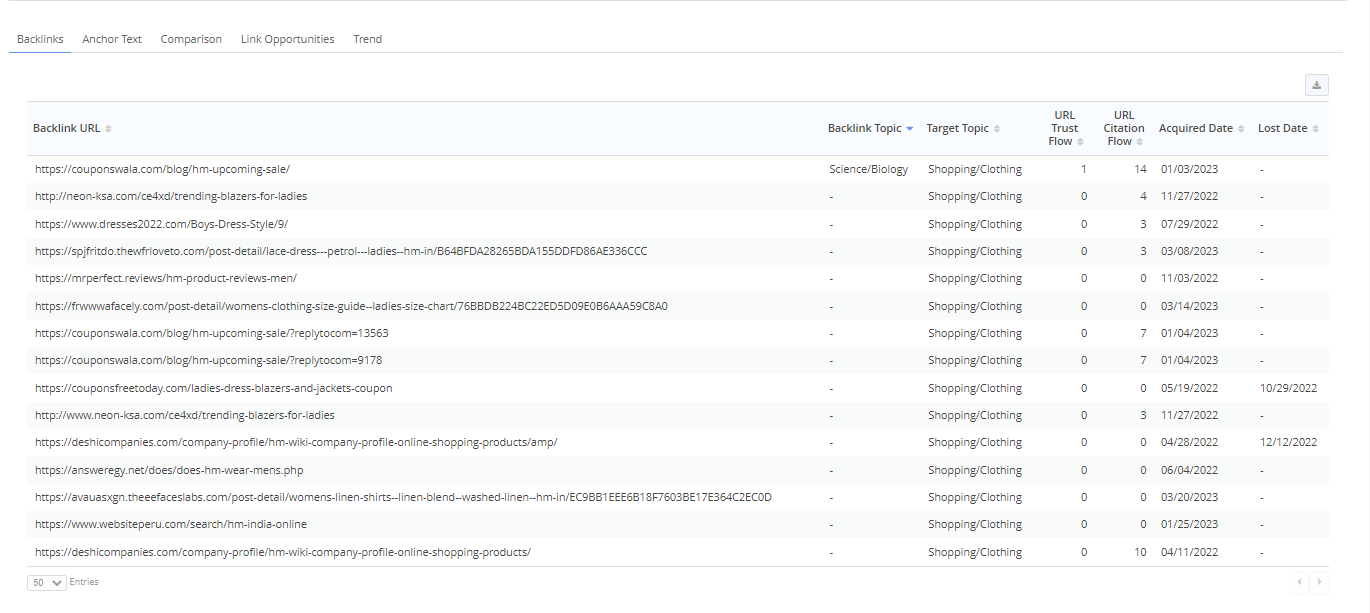Select the Link Opportunities tab
This screenshot has height=613, width=1370.
coord(287,39)
